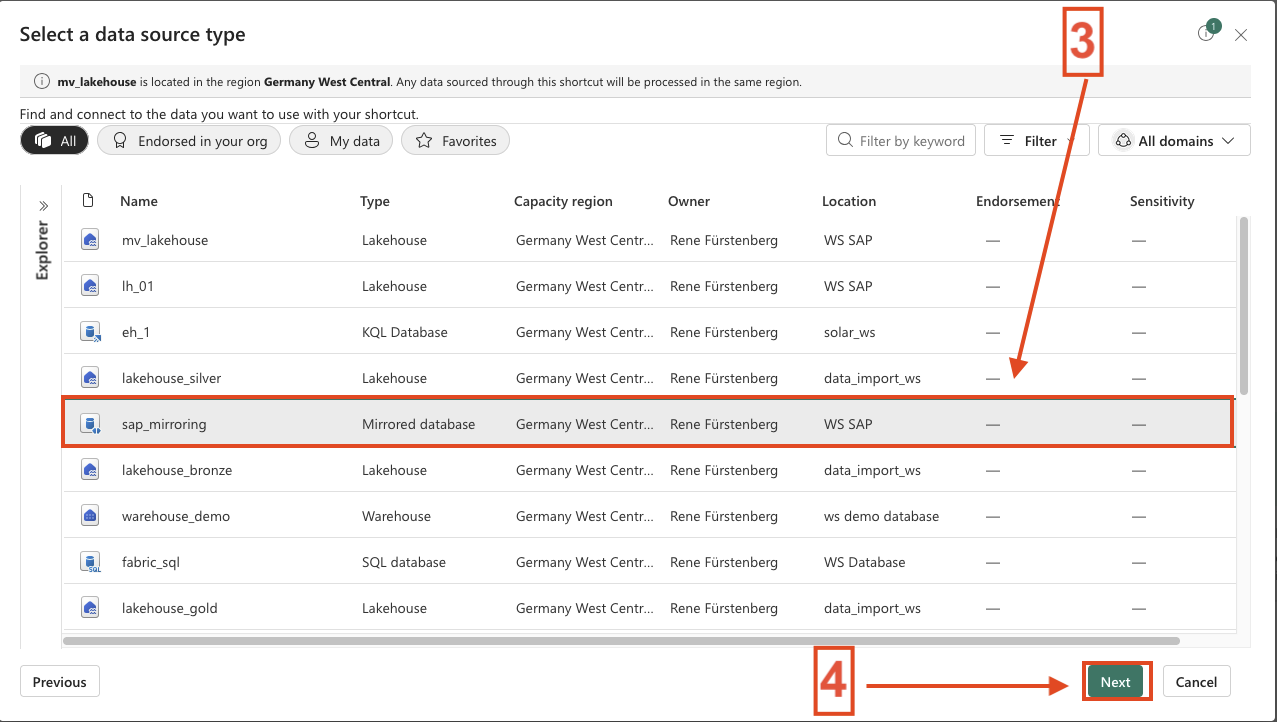Click the lh_01 lakehouse icon

[x=90, y=286]
